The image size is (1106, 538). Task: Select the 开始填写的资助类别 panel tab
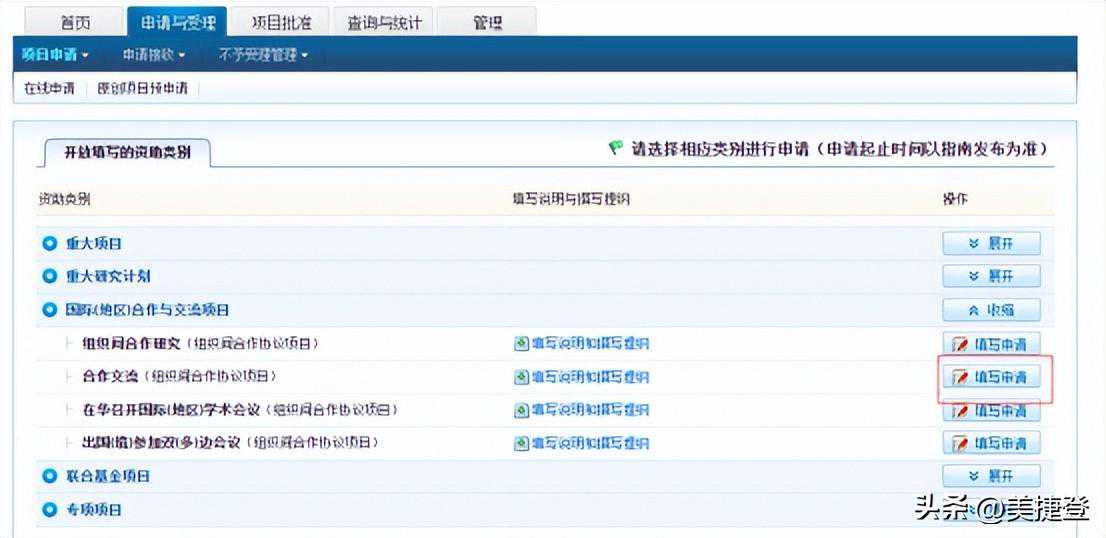click(127, 152)
